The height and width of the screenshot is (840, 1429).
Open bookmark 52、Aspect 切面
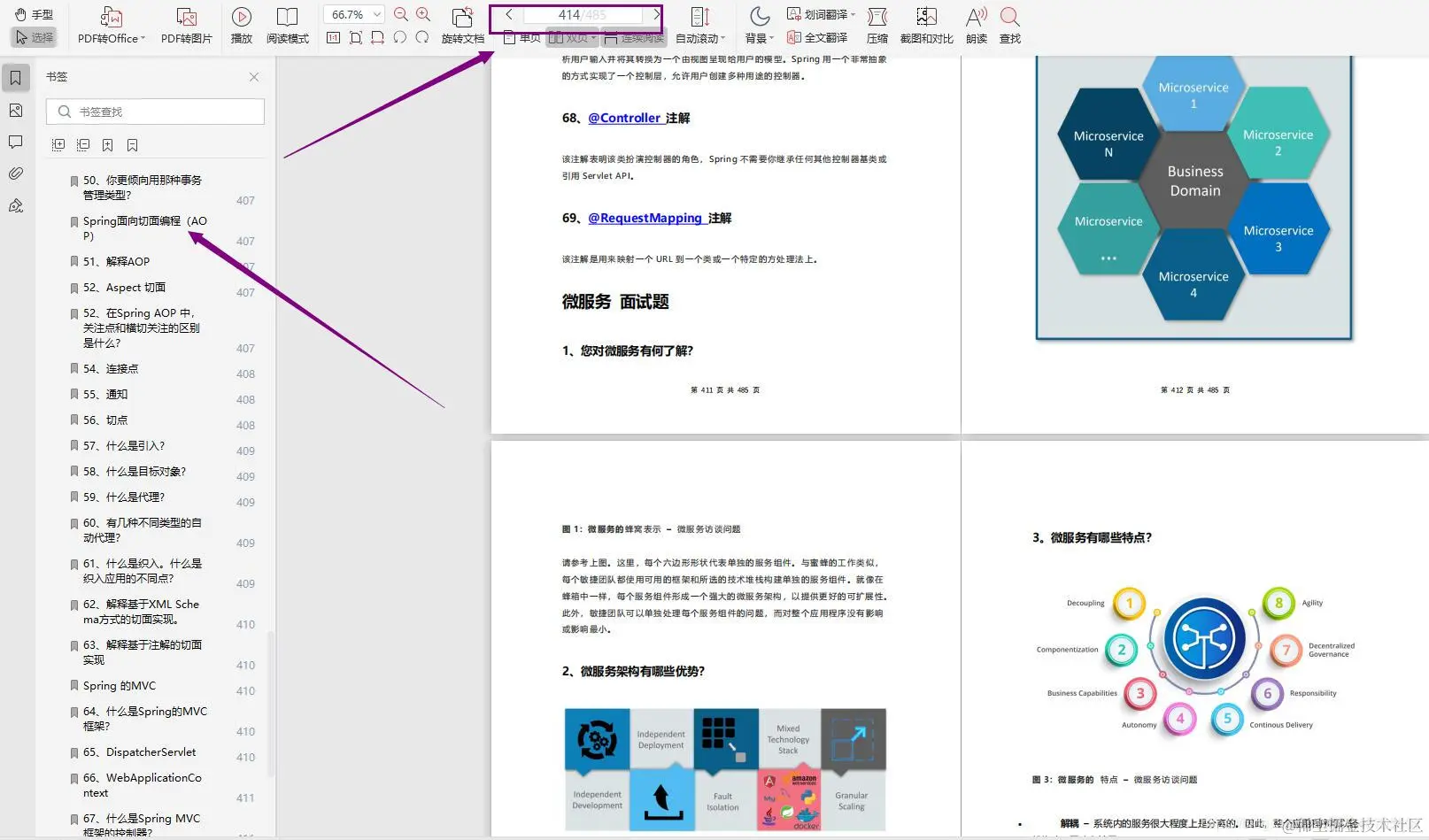124,287
